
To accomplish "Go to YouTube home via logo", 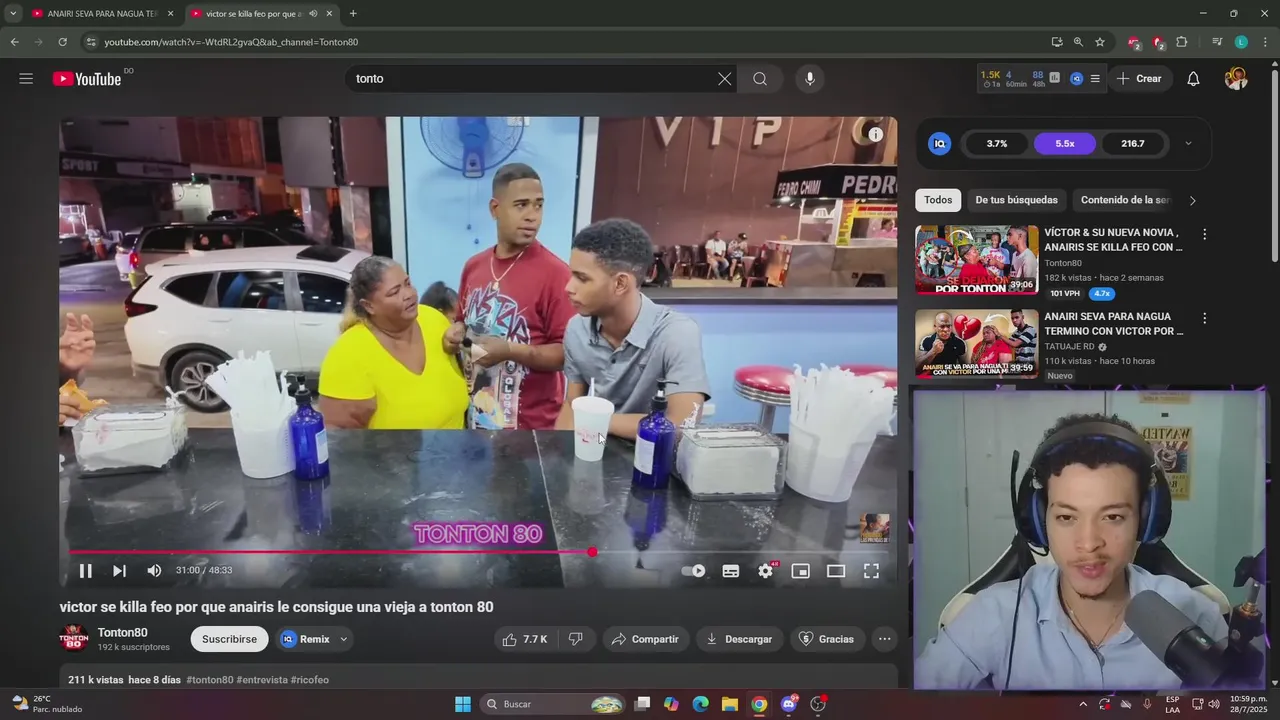I will 87,79.
